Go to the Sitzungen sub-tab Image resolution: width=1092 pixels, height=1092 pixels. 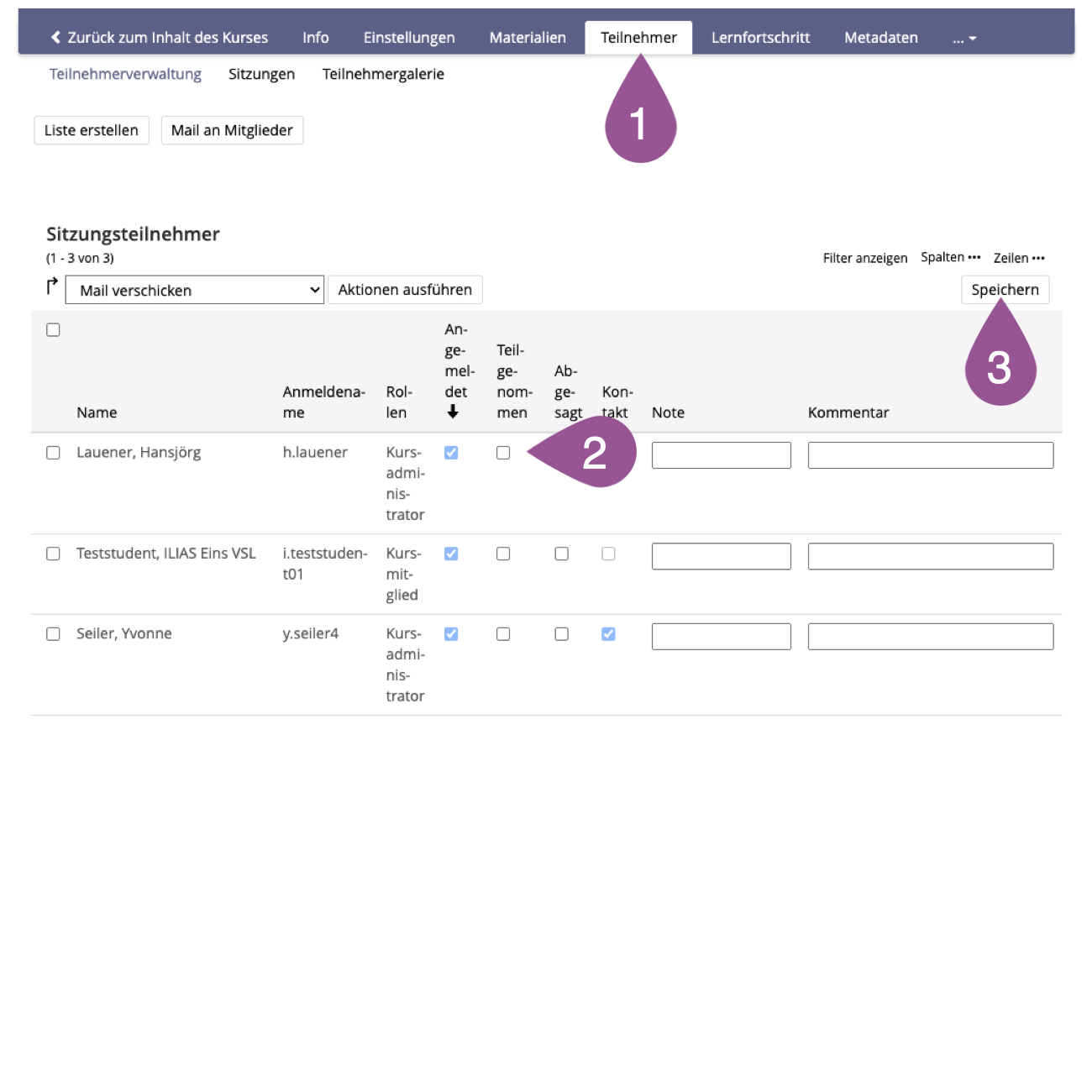[261, 74]
